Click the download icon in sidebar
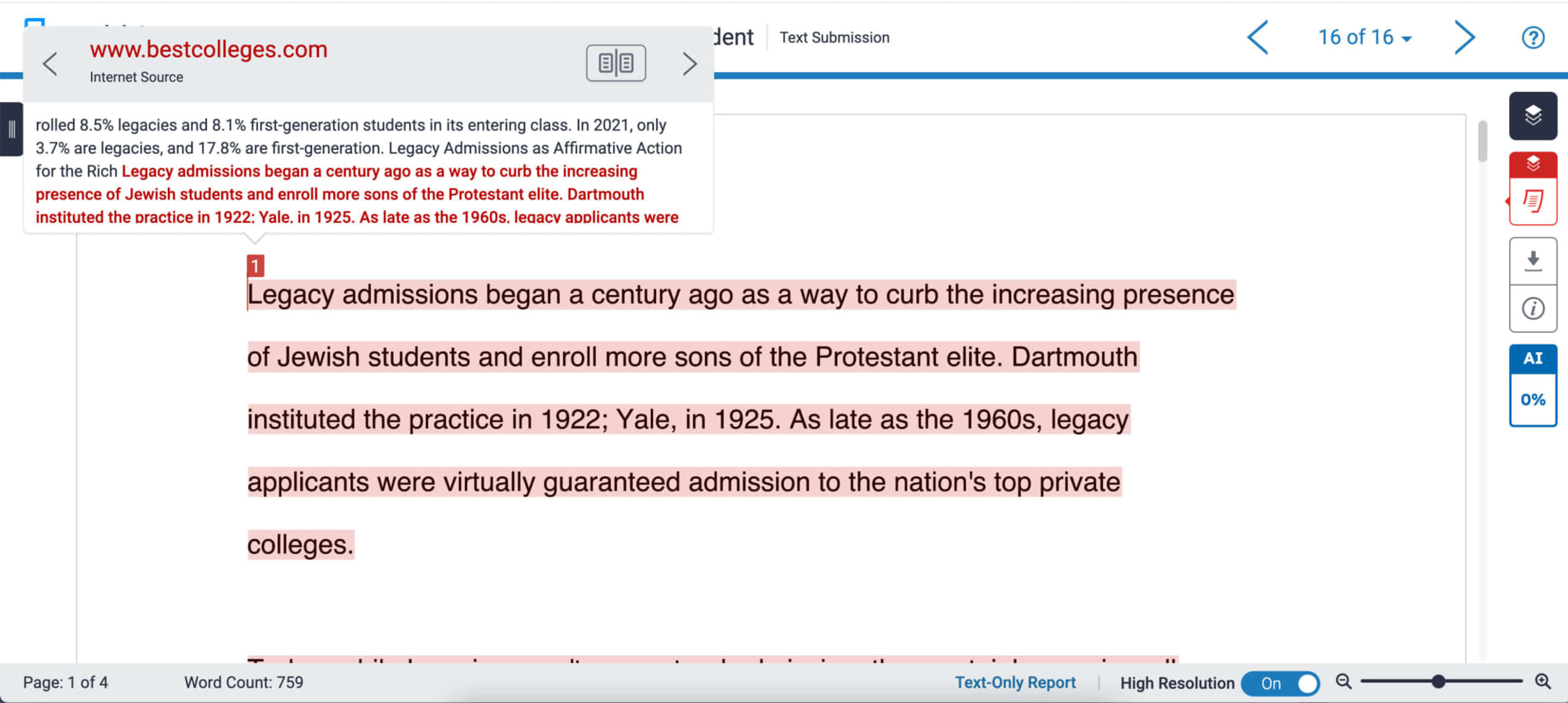This screenshot has width=1568, height=703. [1533, 259]
